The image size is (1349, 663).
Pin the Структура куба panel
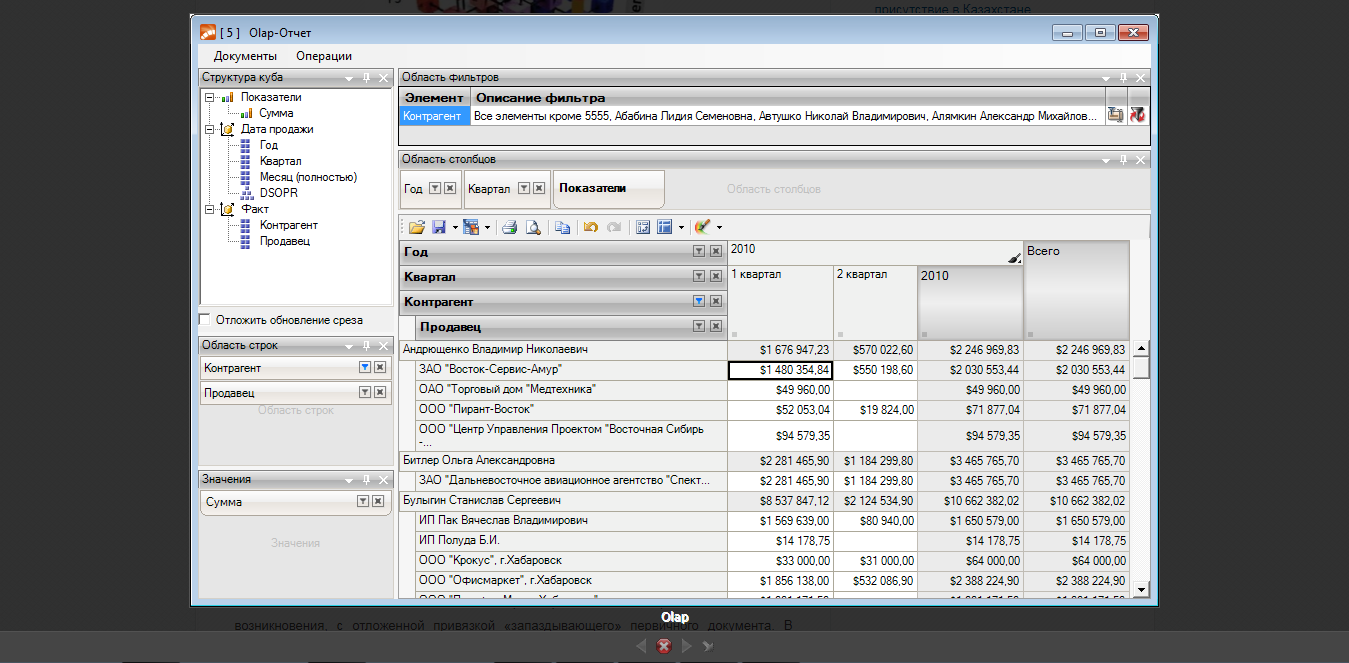[x=366, y=78]
